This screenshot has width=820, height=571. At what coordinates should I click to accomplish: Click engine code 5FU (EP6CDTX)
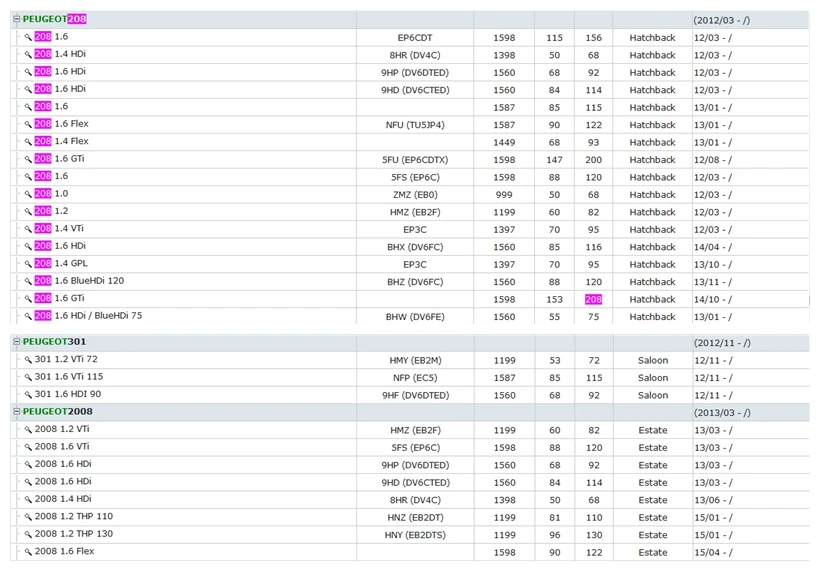click(x=415, y=159)
